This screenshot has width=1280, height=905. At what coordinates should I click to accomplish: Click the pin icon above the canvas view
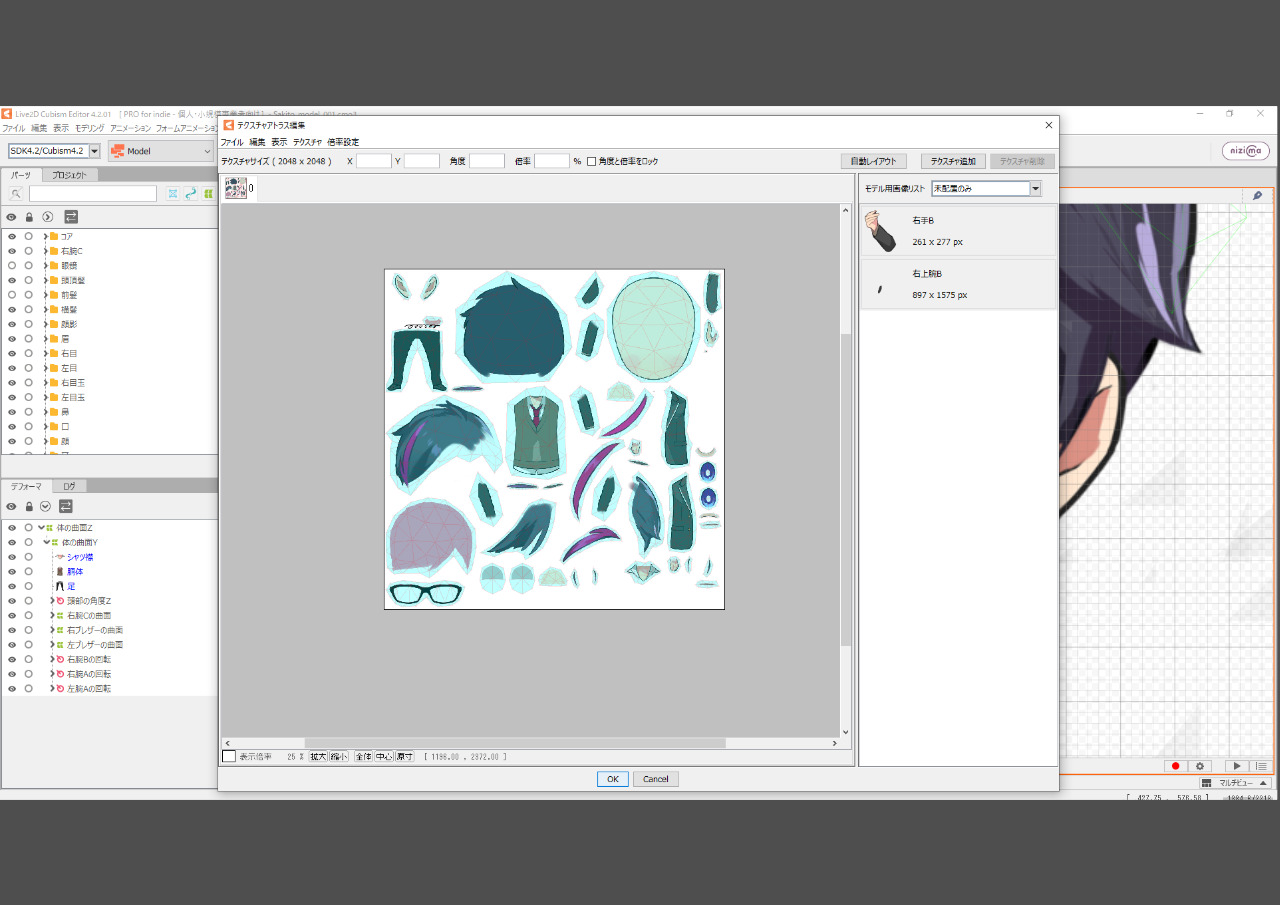click(1257, 195)
